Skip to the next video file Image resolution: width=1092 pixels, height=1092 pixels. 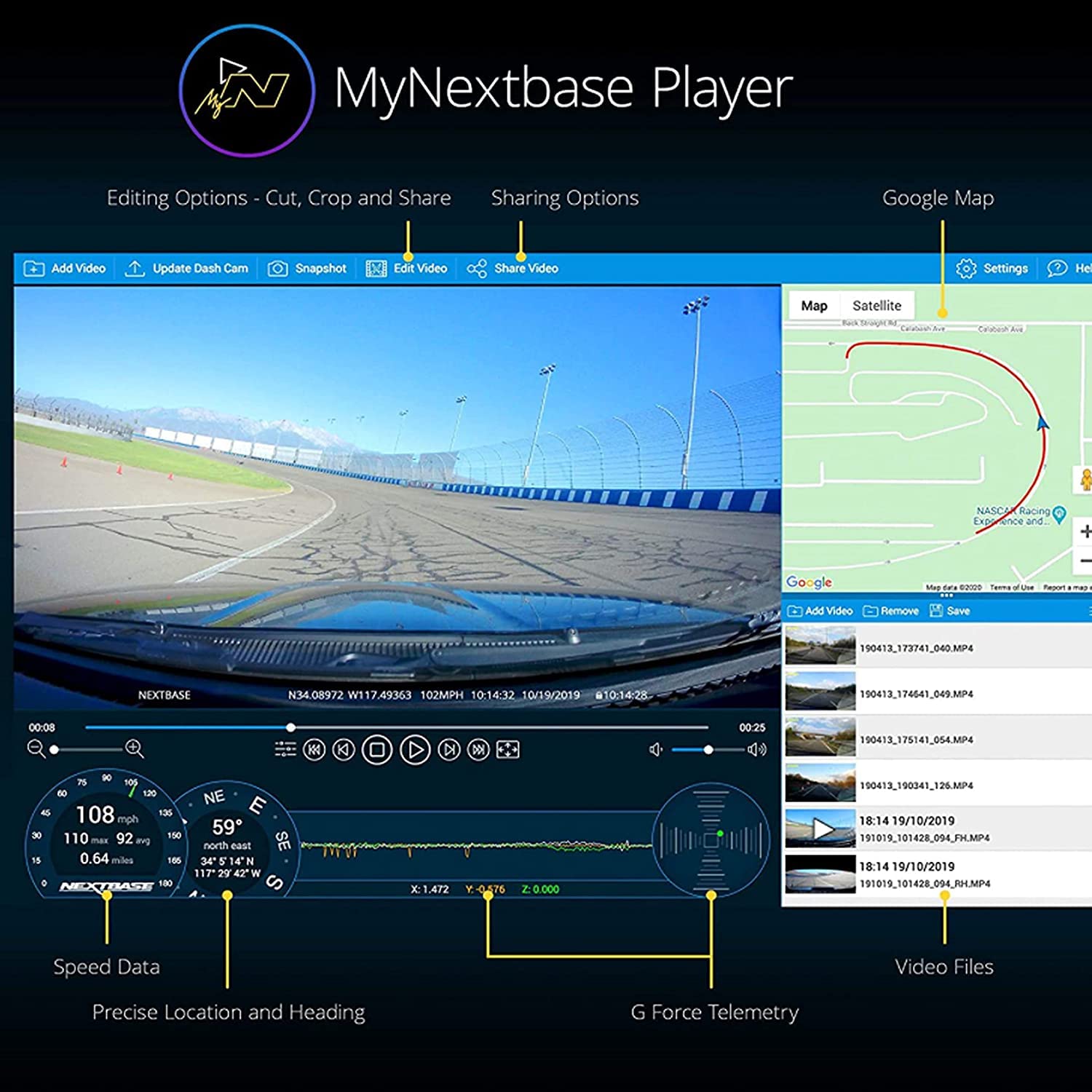478,750
